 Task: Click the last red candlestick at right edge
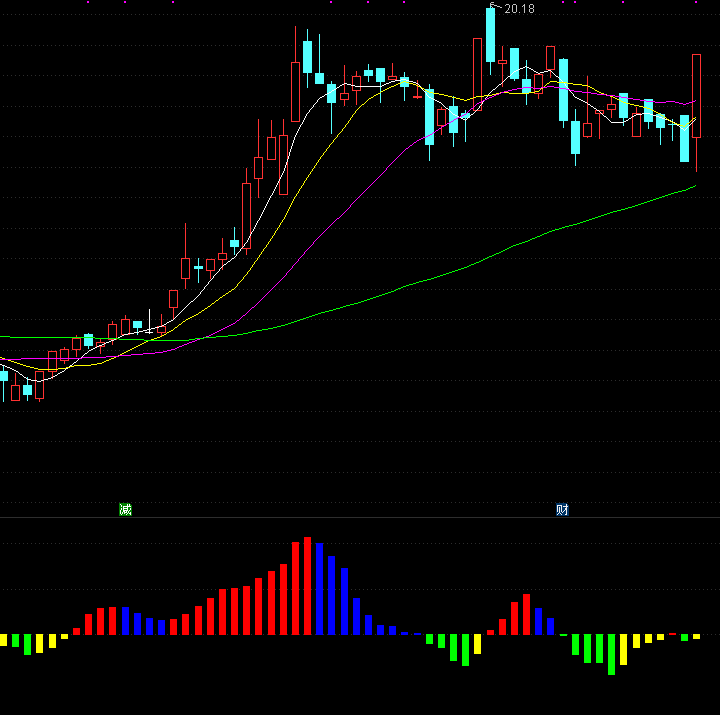pyautogui.click(x=697, y=113)
